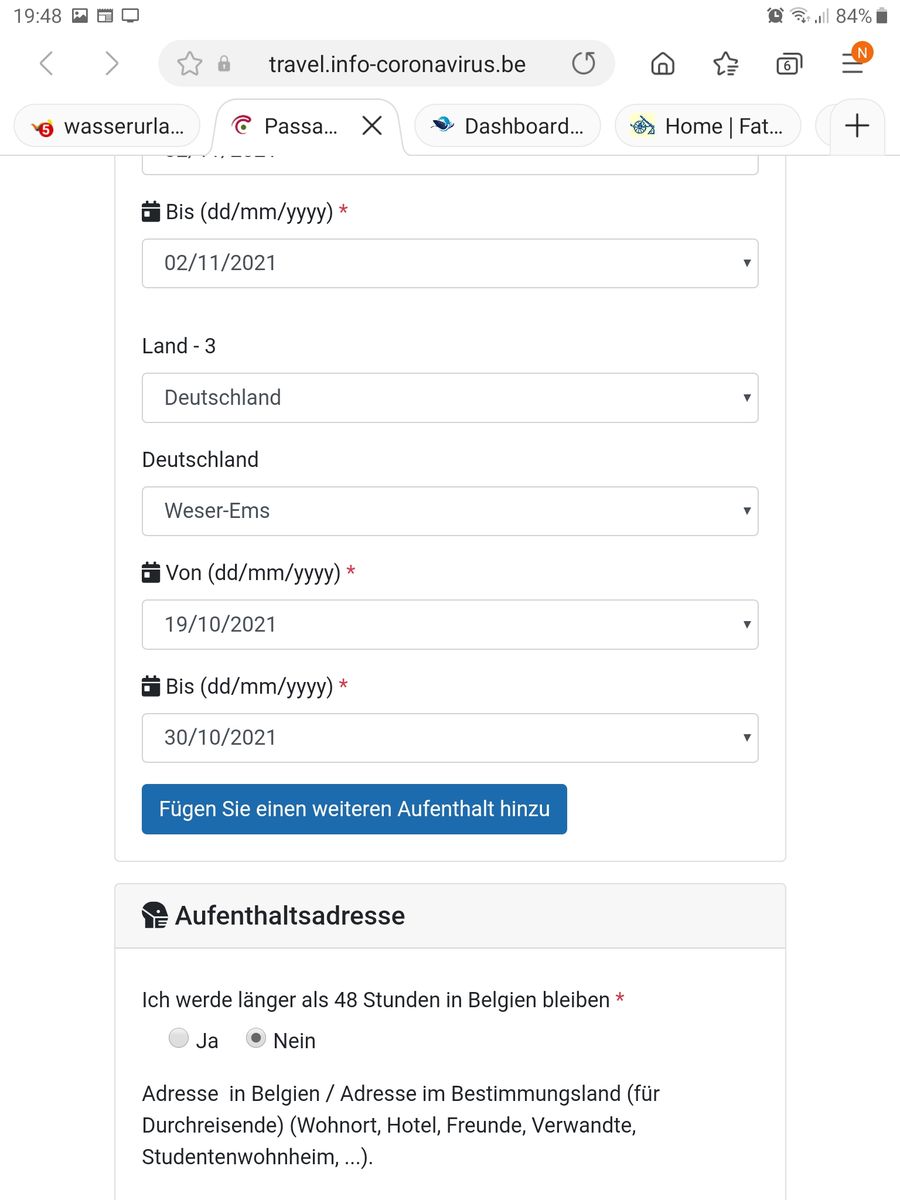Screen dimensions: 900x1200
Task: Open a new tab
Action: click(x=857, y=126)
